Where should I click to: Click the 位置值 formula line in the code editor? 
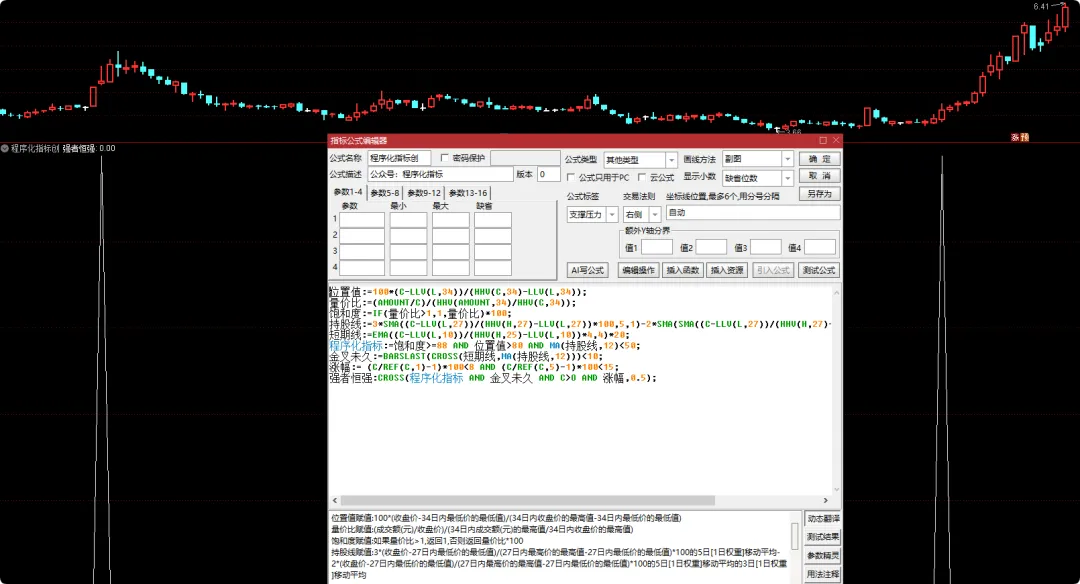point(457,292)
